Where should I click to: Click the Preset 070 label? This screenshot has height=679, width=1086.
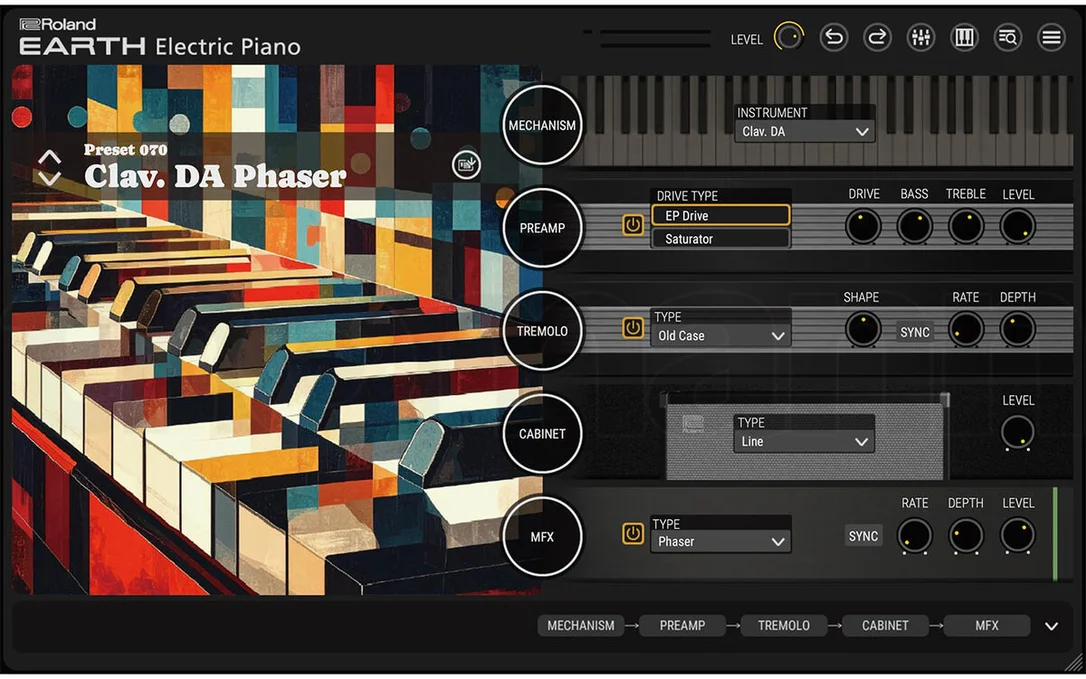[125, 150]
